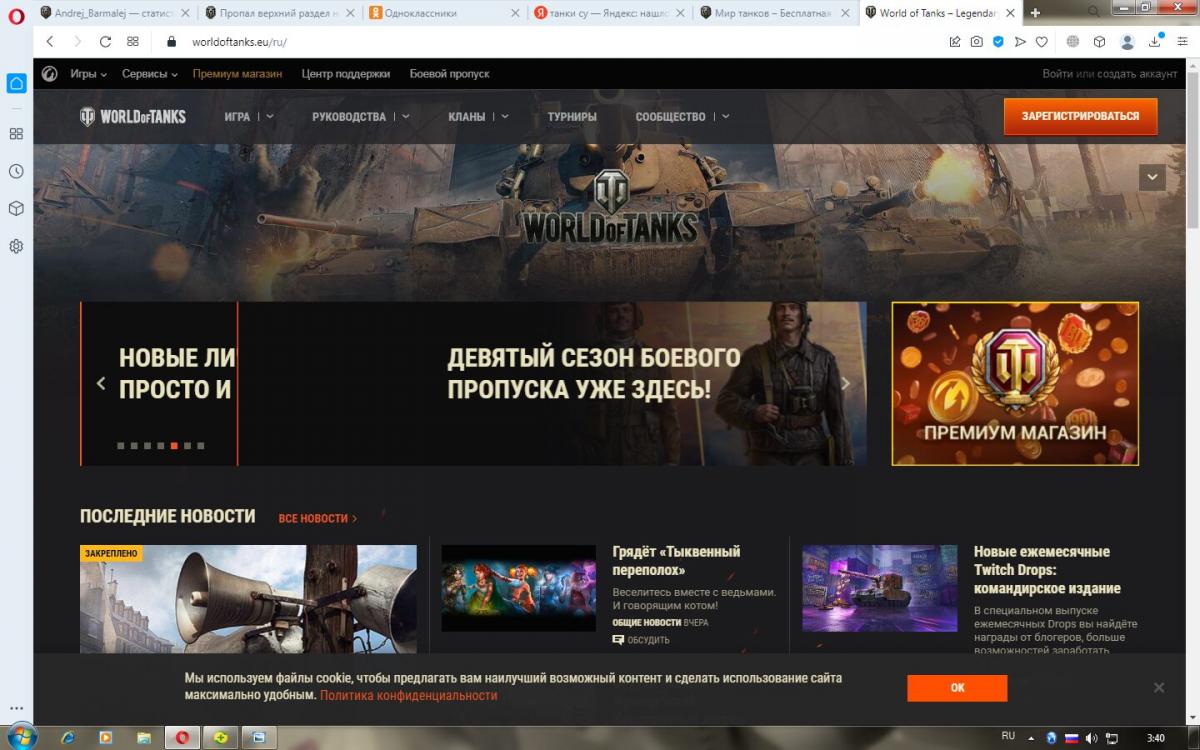Click ЗАРЕГИСТРИРОВАТЬСЯ button
This screenshot has width=1200, height=750.
(x=1080, y=116)
